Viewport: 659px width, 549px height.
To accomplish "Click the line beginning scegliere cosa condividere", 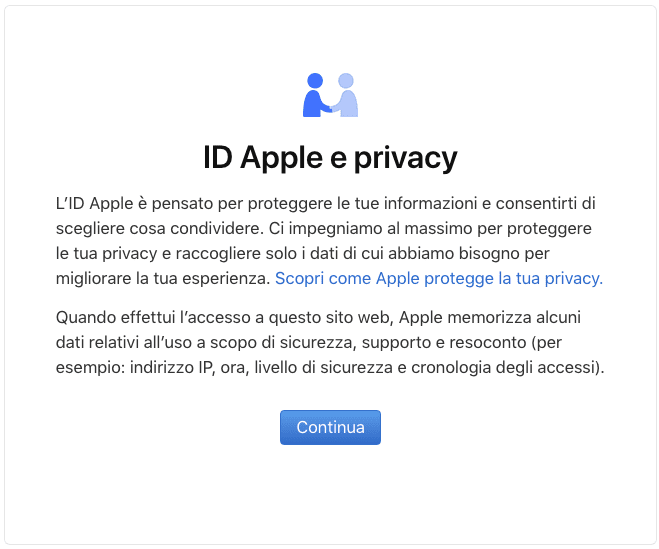I will [x=324, y=228].
